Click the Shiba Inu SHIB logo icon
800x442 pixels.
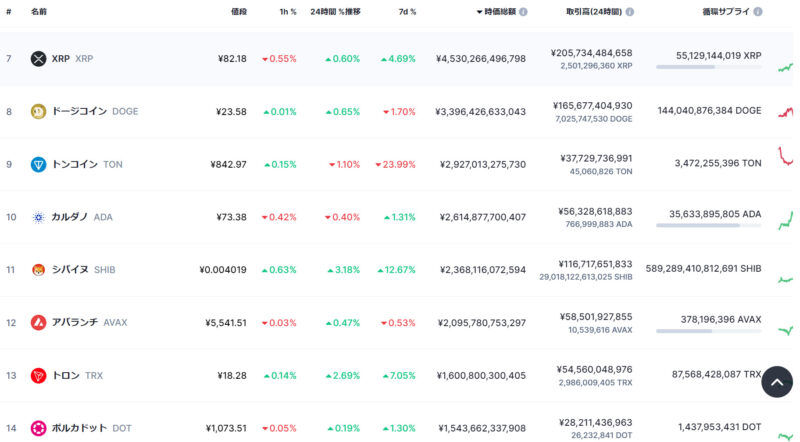coord(38,270)
